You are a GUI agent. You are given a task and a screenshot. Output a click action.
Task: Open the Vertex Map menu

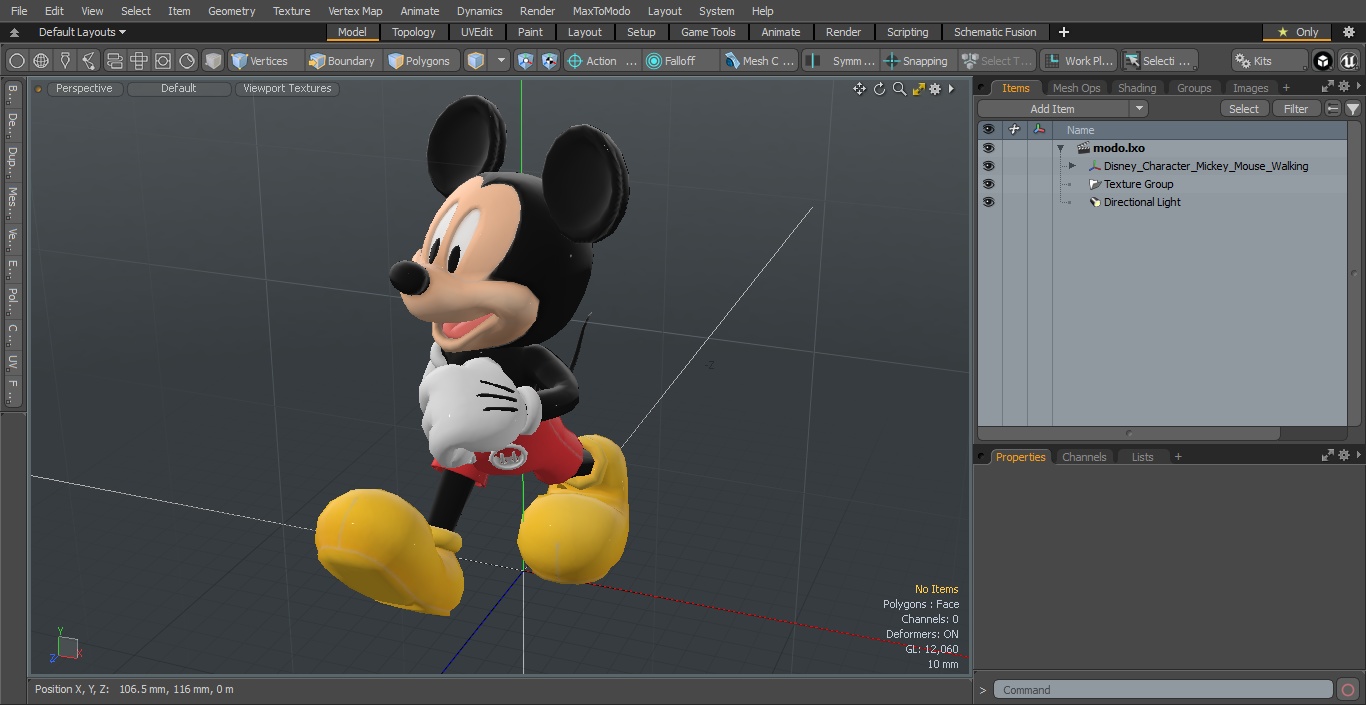pyautogui.click(x=355, y=11)
